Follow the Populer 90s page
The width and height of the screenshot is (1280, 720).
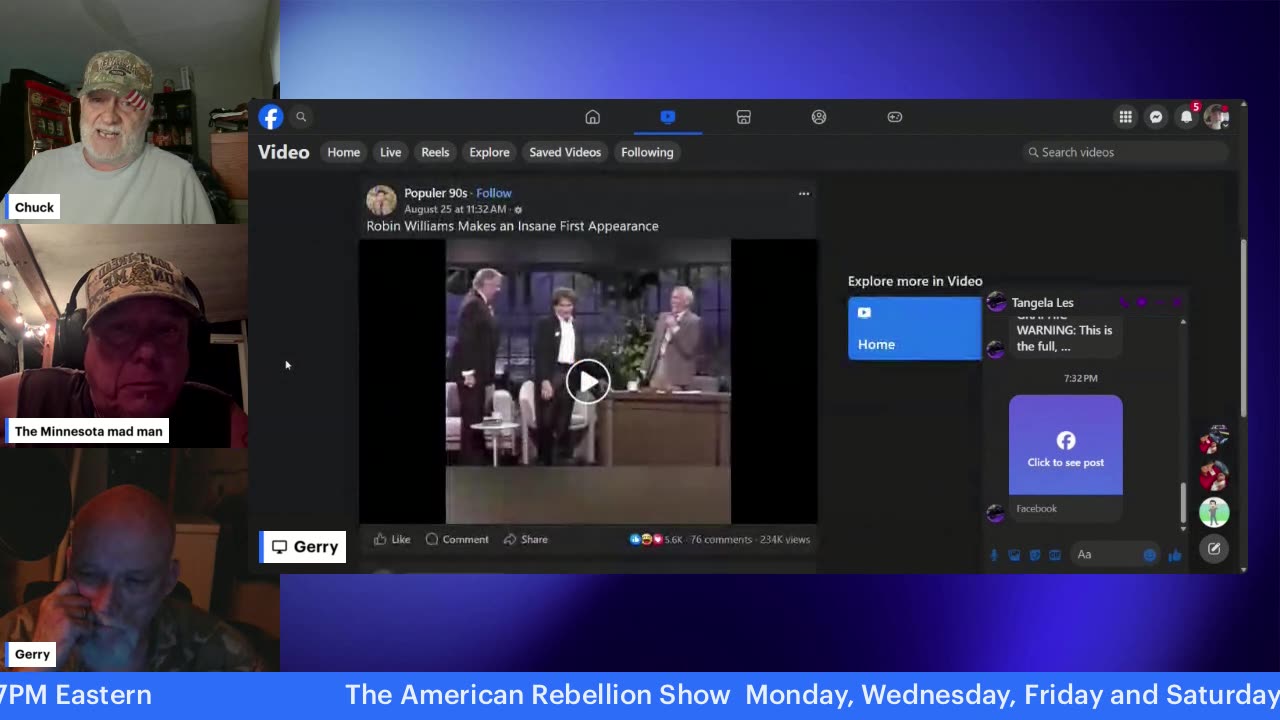[494, 193]
